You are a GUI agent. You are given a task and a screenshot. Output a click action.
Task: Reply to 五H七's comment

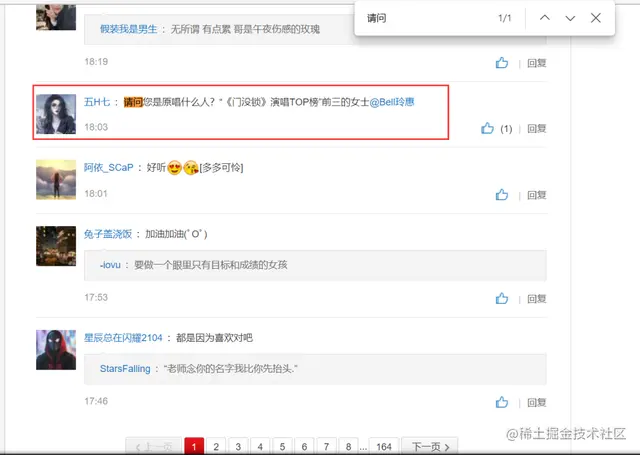point(536,129)
